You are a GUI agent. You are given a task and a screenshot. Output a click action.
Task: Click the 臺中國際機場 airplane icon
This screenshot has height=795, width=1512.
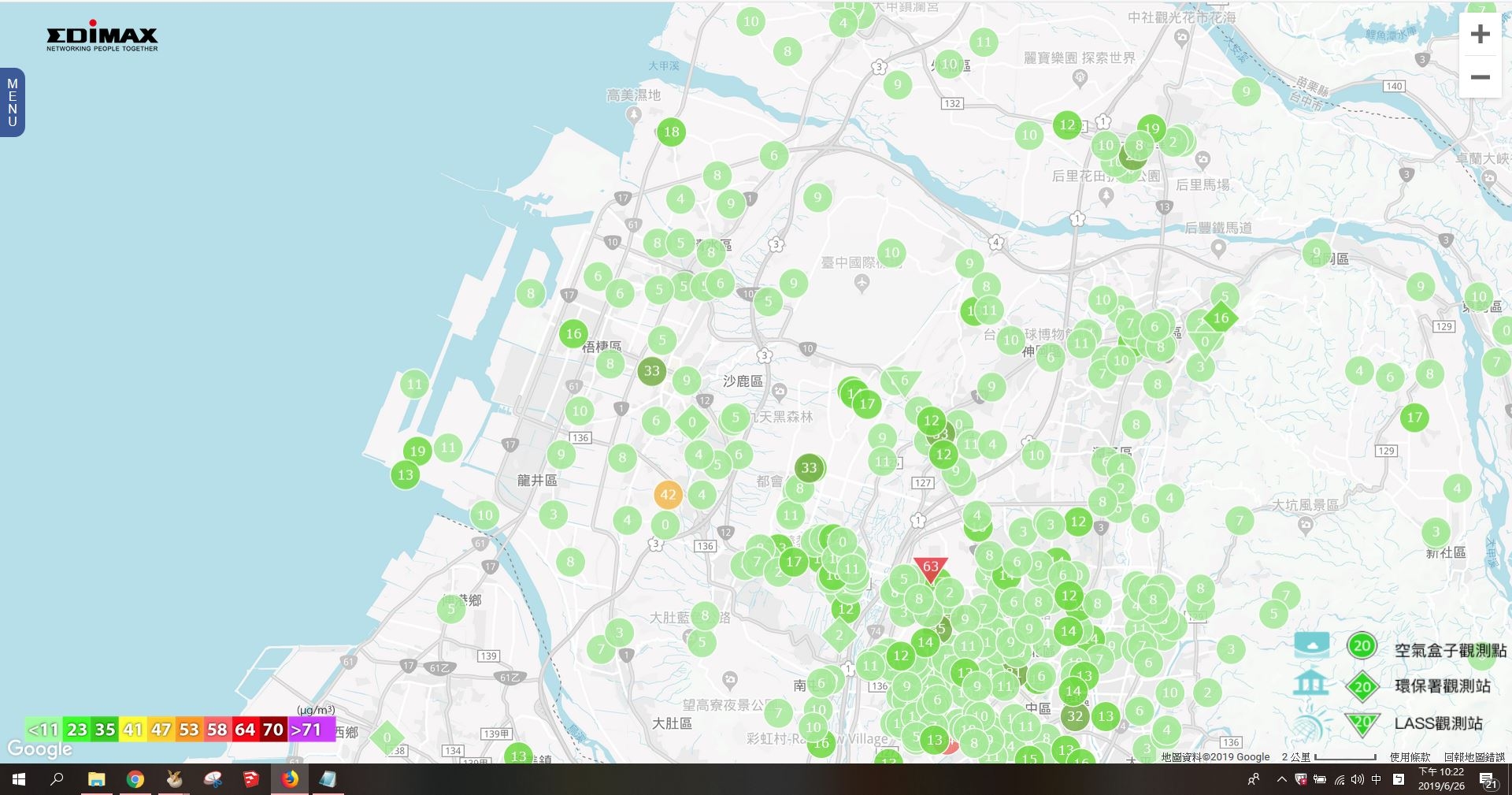coord(862,282)
